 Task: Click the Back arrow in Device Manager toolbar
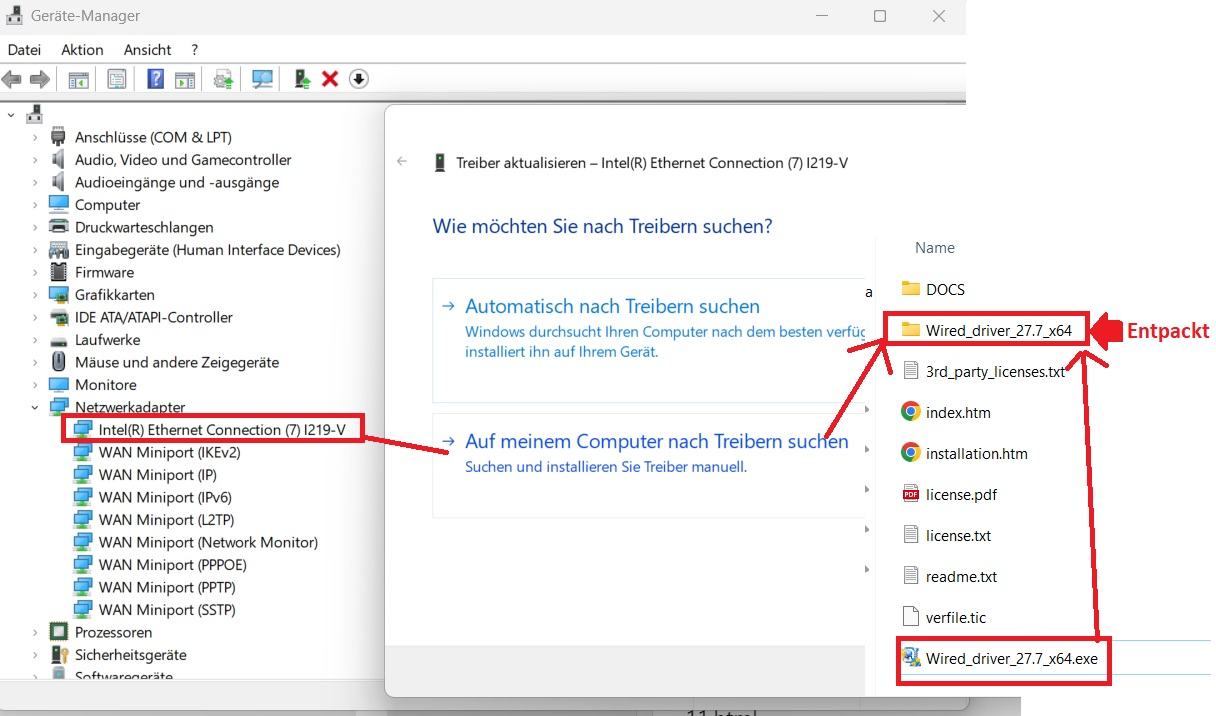coord(12,79)
